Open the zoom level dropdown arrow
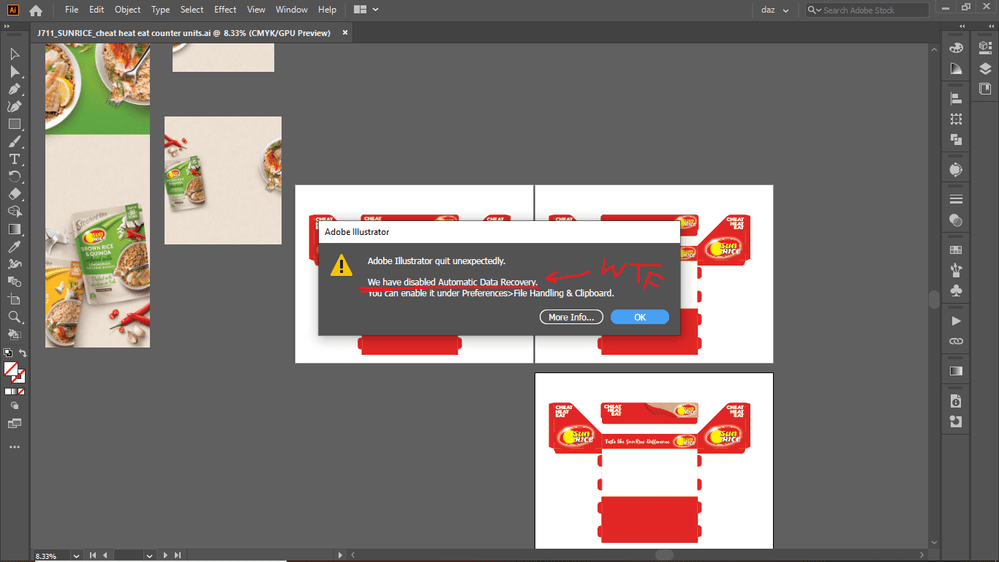Image resolution: width=999 pixels, height=562 pixels. click(76, 556)
